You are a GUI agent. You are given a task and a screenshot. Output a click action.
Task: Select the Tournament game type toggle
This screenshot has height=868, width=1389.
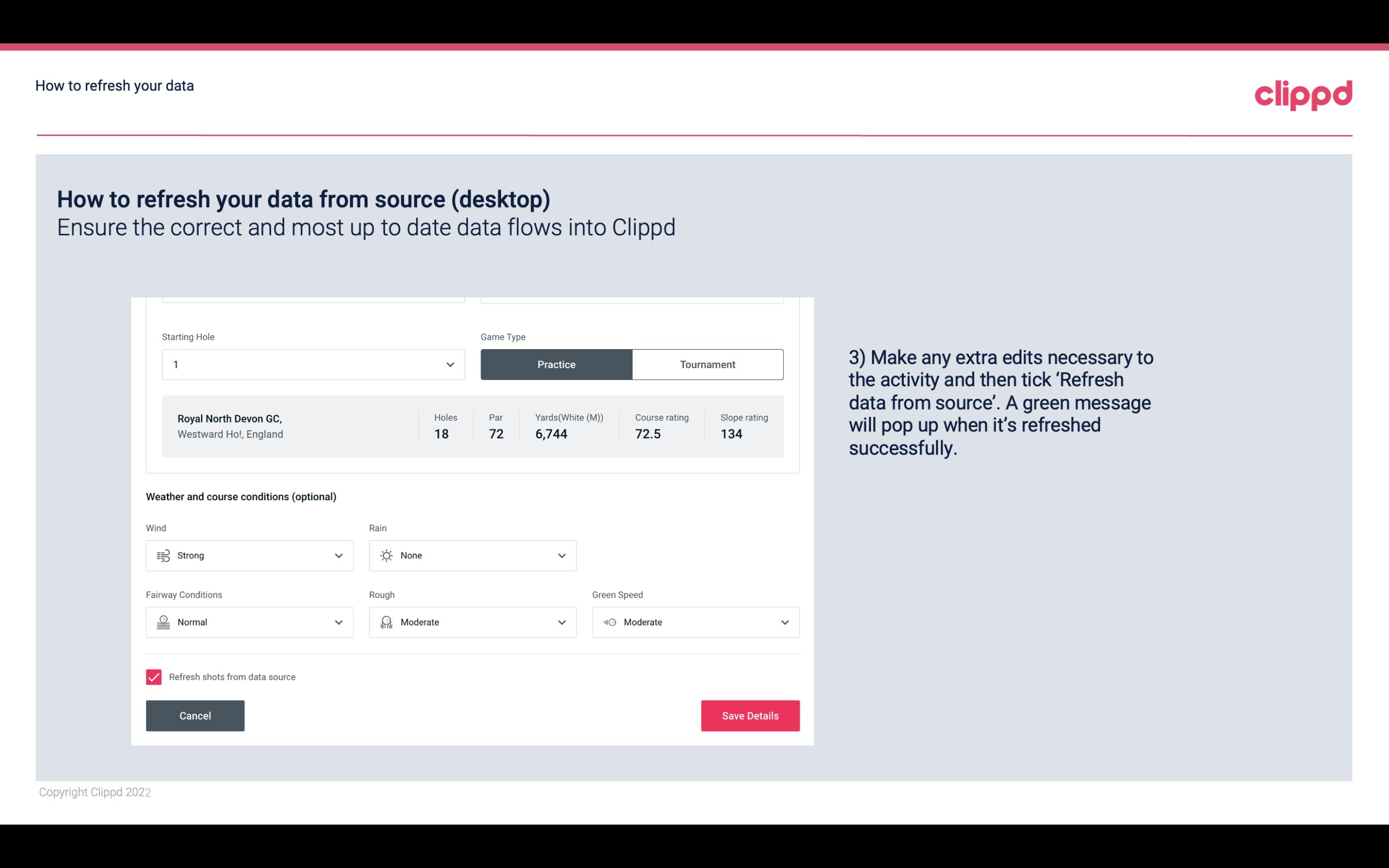coord(707,364)
